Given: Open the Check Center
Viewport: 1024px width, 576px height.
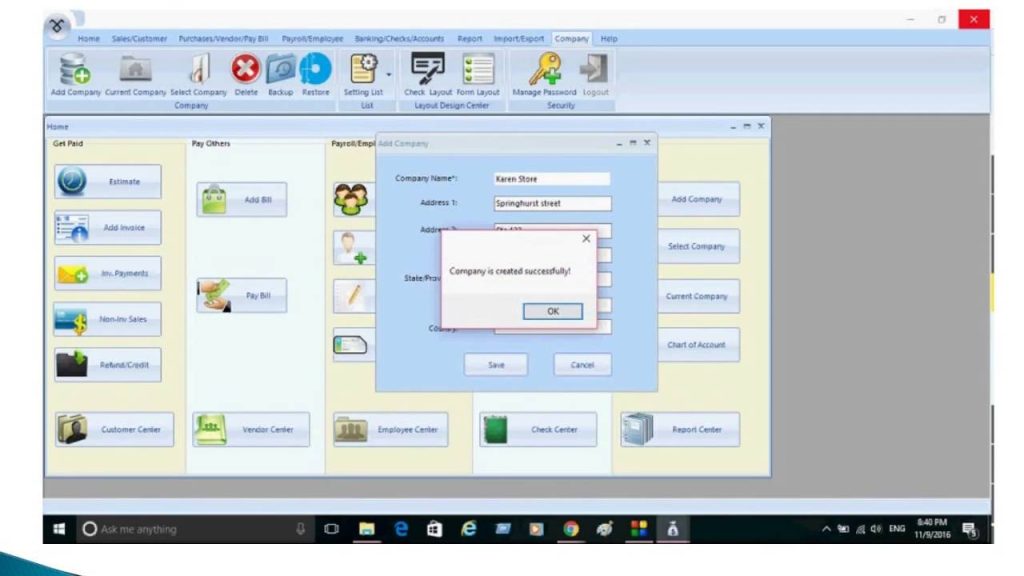Looking at the screenshot, I should coord(538,430).
